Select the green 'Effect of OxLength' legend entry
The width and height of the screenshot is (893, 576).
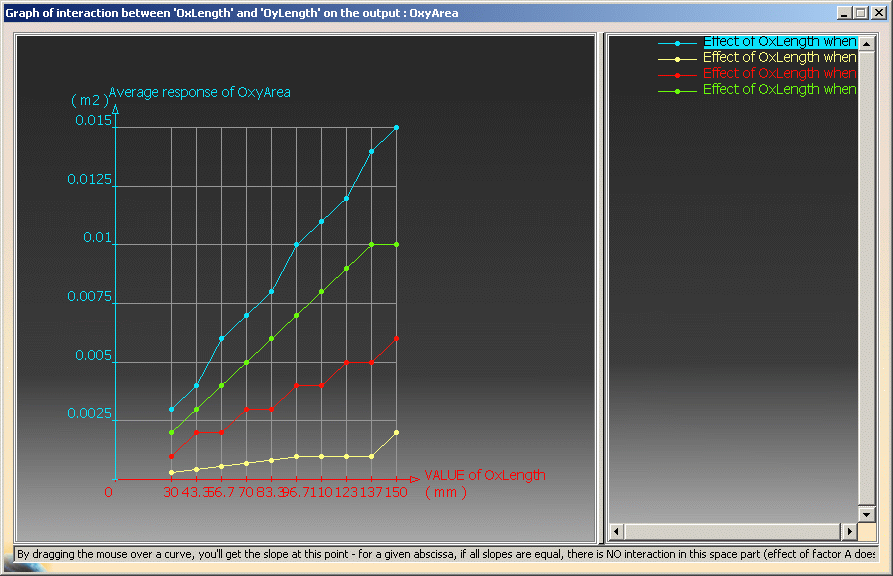click(x=779, y=90)
